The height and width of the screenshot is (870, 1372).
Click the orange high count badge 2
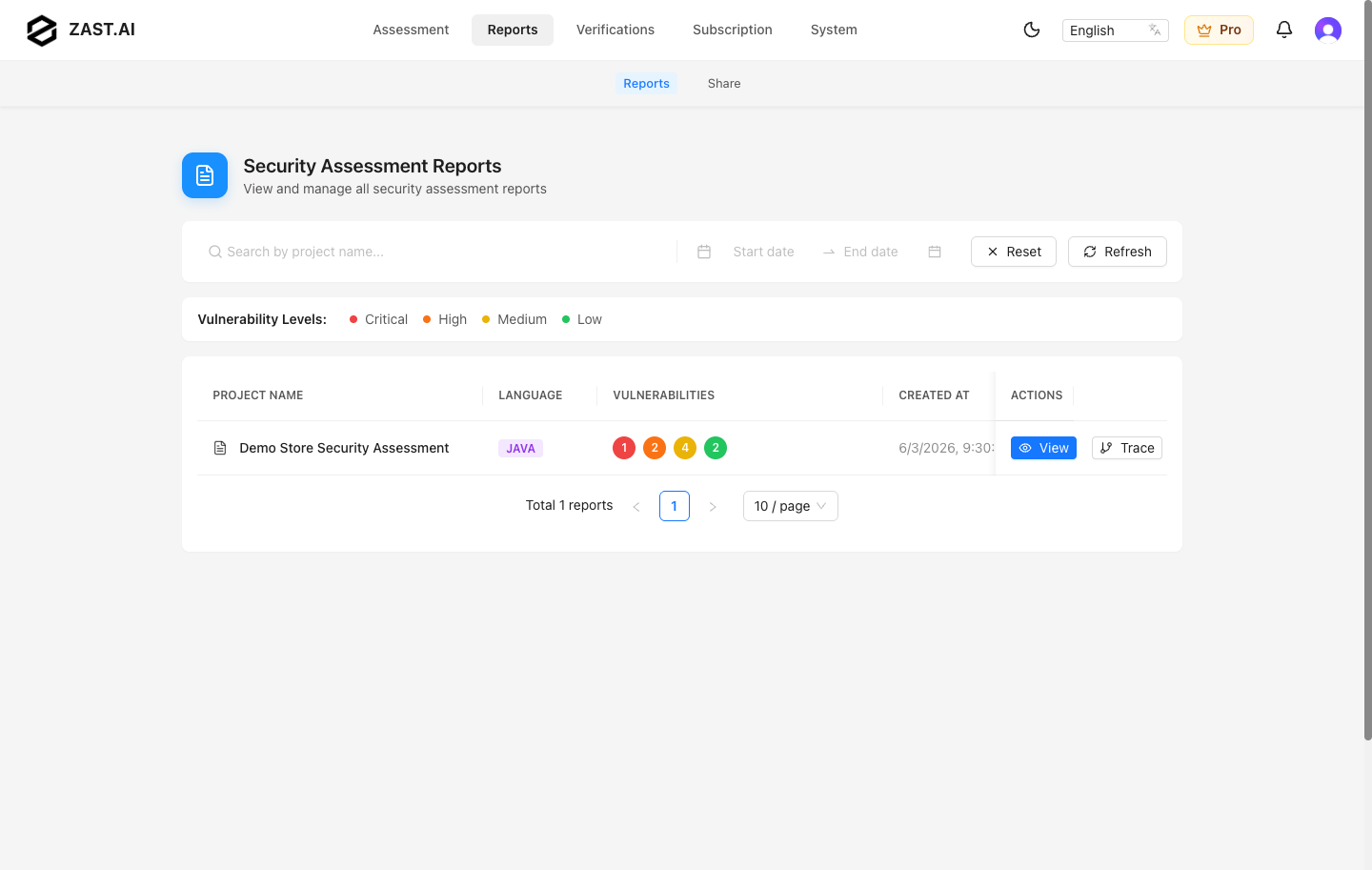pos(655,448)
